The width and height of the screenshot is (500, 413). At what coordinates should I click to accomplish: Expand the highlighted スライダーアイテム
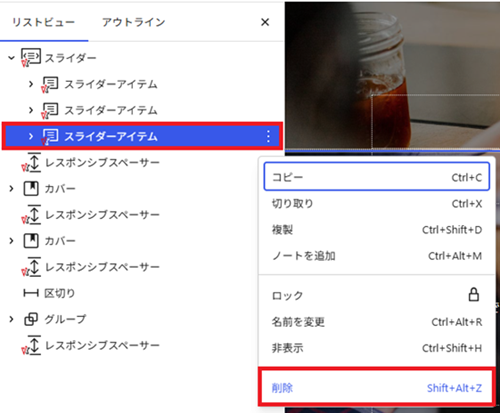[x=31, y=136]
